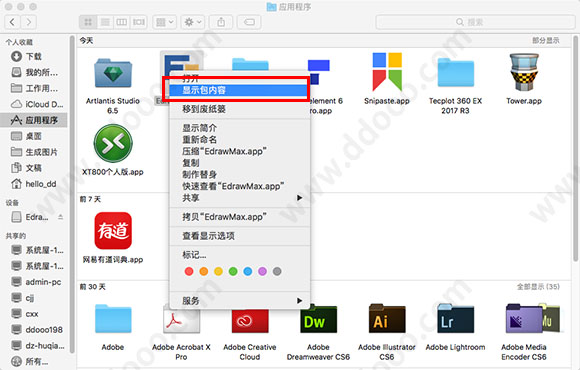Select the Adobe Illustrator CS6 folder
Screen dimensions: 580x370
click(387, 319)
